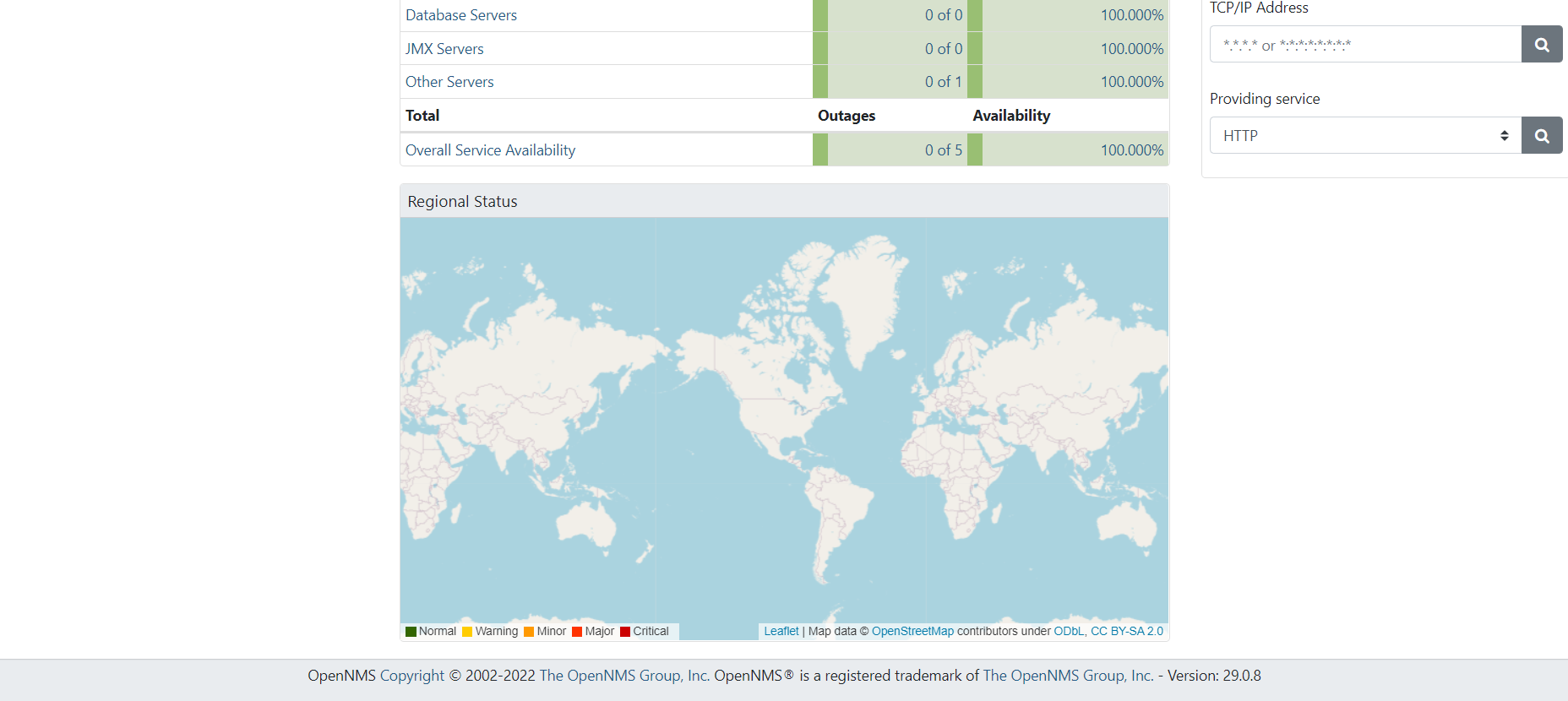The width and height of the screenshot is (1568, 701).
Task: Open OpenStreetMap attribution link
Action: tap(912, 631)
